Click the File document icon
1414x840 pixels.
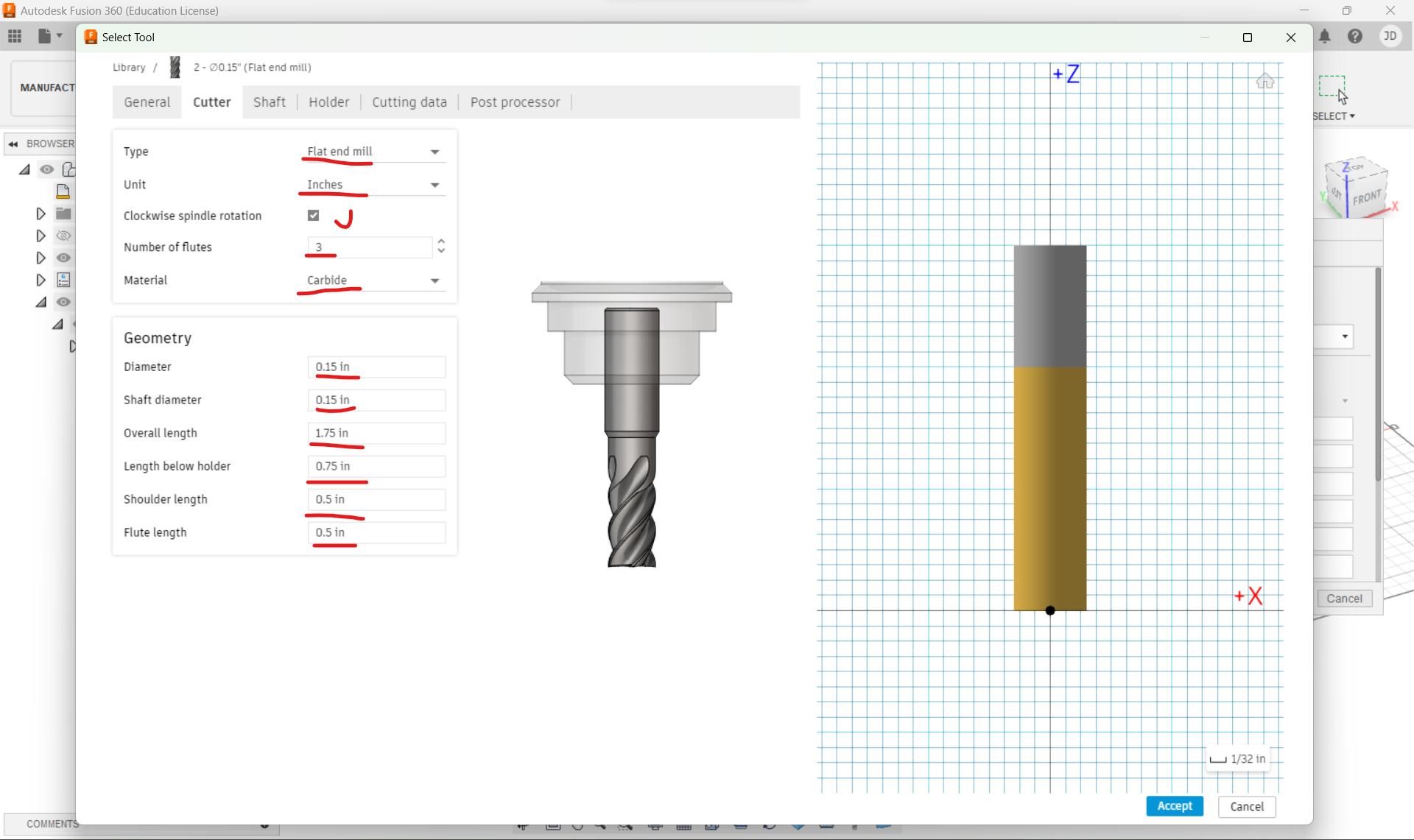46,37
